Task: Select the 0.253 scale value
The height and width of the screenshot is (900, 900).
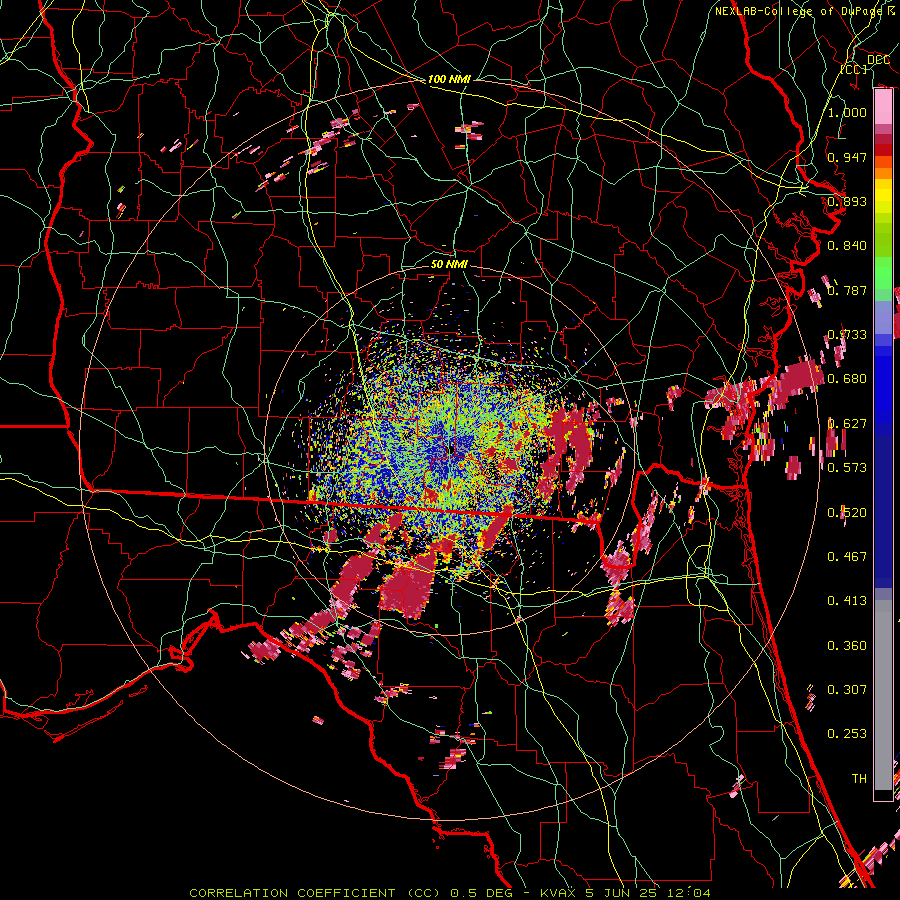Action: coord(847,734)
